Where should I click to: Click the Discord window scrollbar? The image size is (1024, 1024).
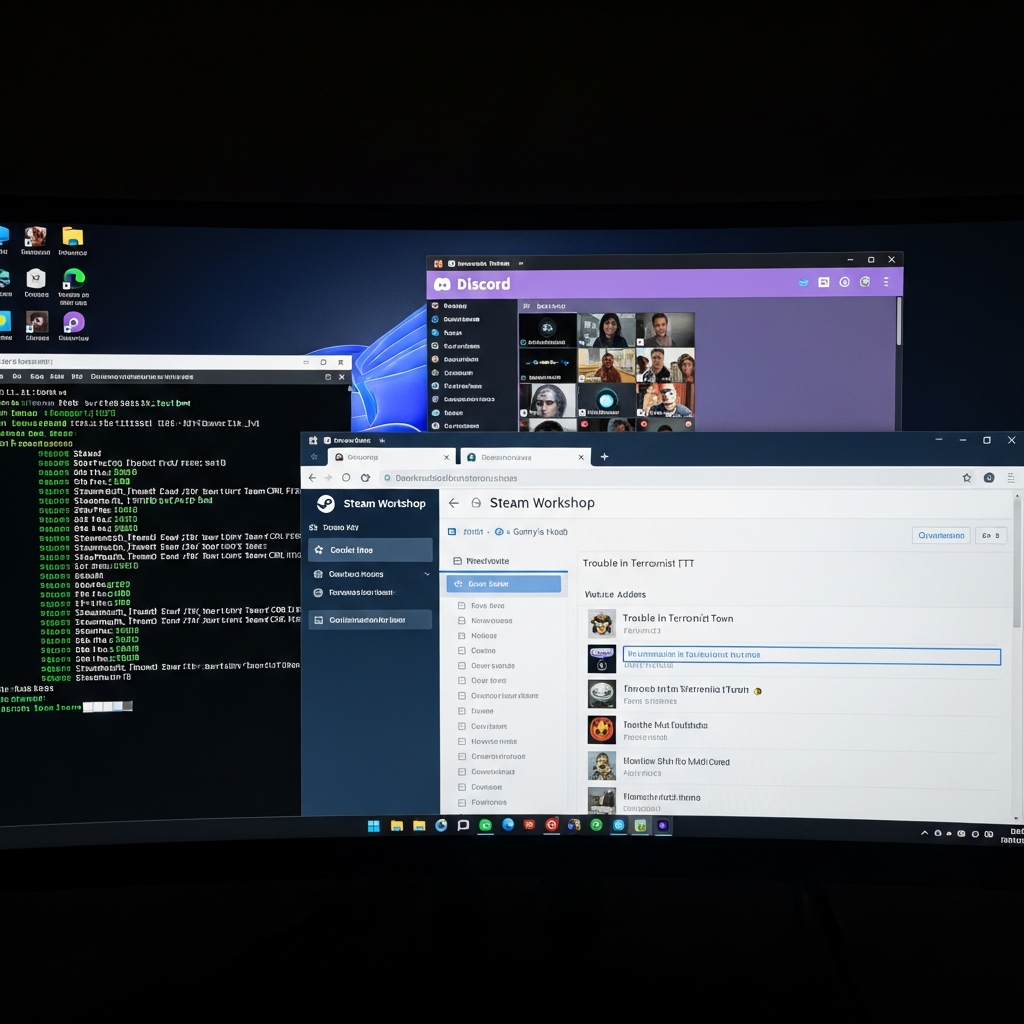(x=899, y=321)
